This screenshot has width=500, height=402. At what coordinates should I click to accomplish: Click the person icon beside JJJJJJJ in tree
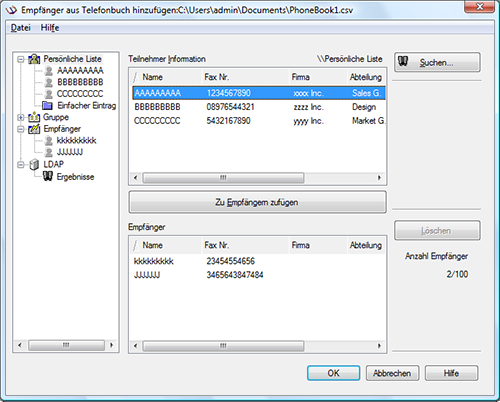click(x=49, y=152)
